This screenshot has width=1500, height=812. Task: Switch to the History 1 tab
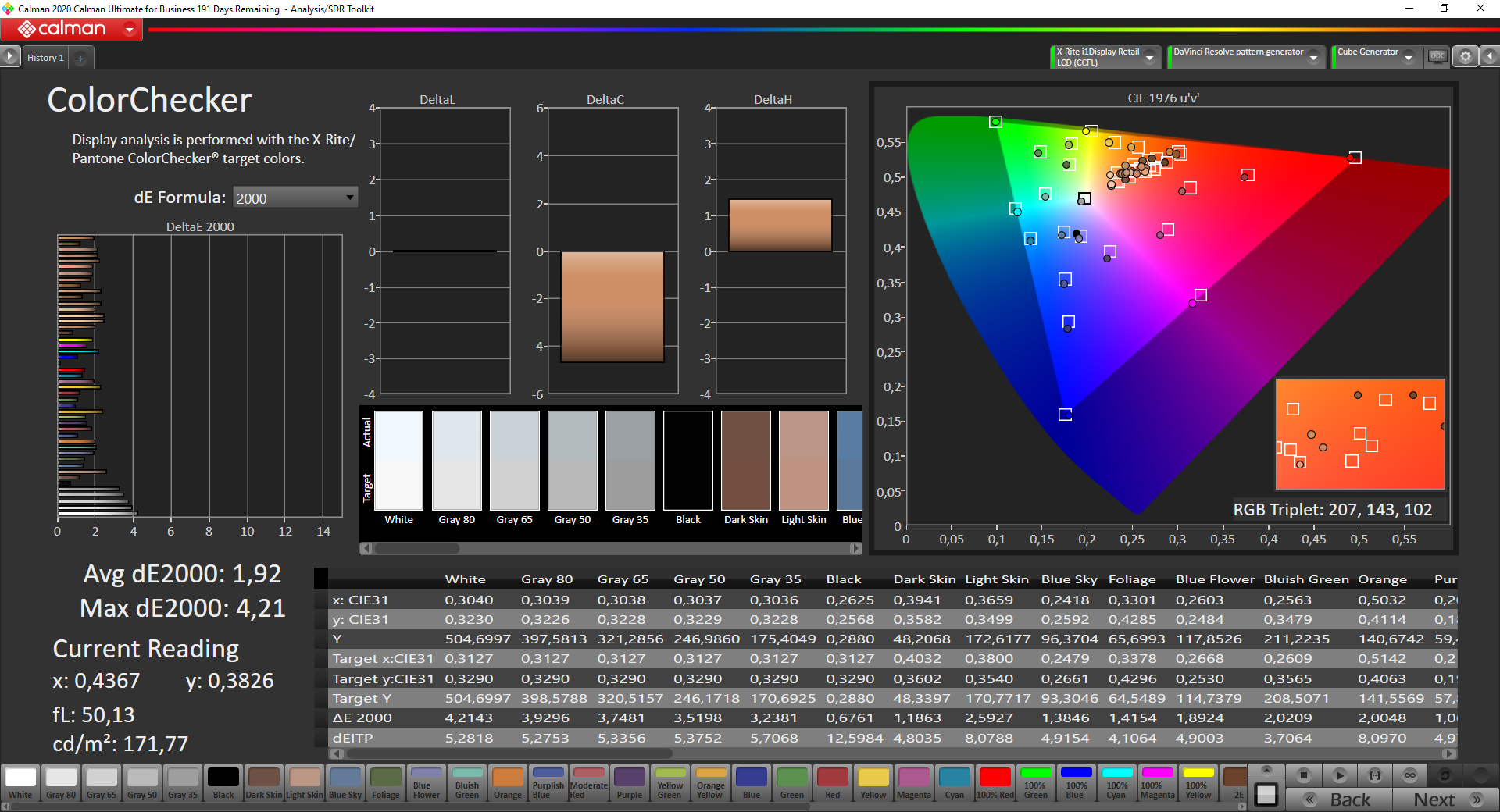(x=45, y=57)
